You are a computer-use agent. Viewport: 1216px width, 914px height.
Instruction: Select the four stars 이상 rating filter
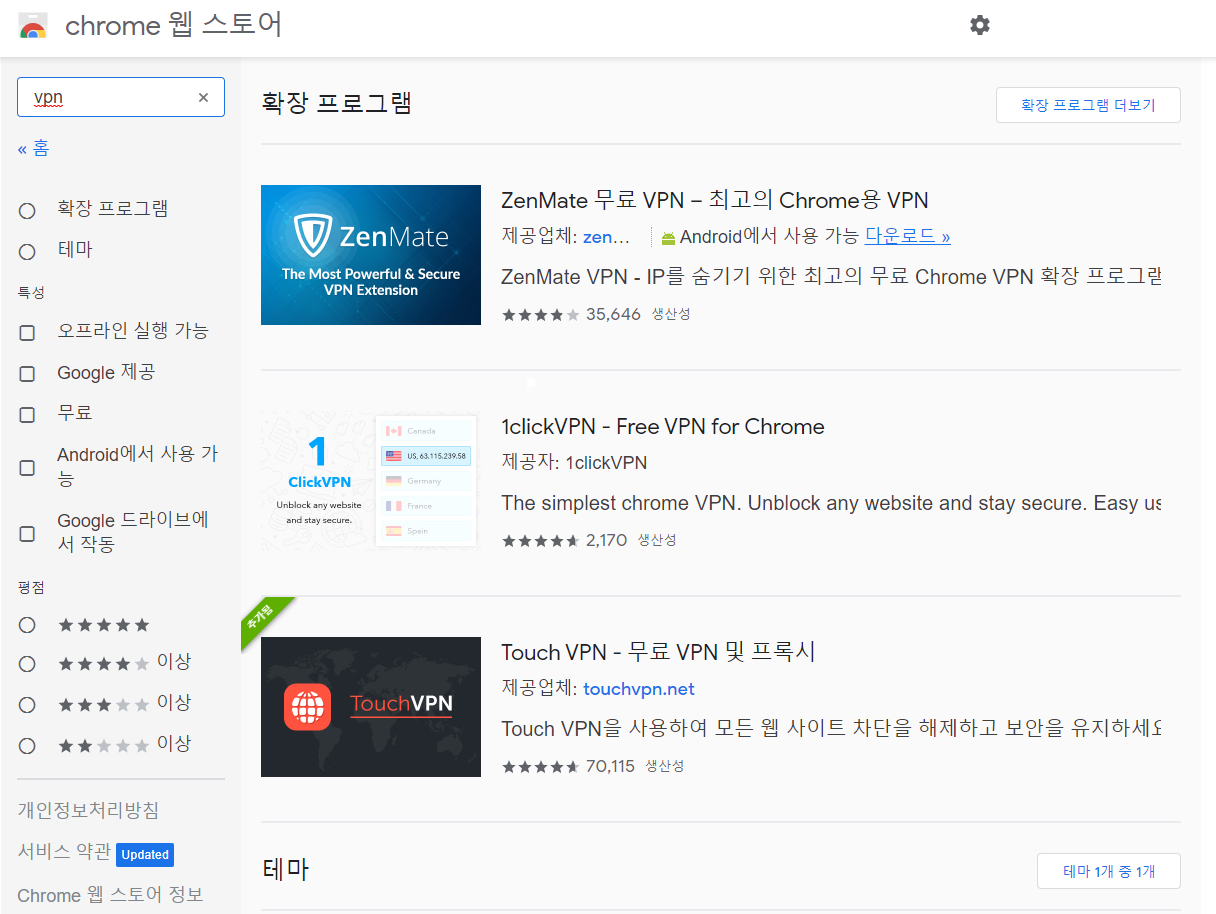(27, 664)
